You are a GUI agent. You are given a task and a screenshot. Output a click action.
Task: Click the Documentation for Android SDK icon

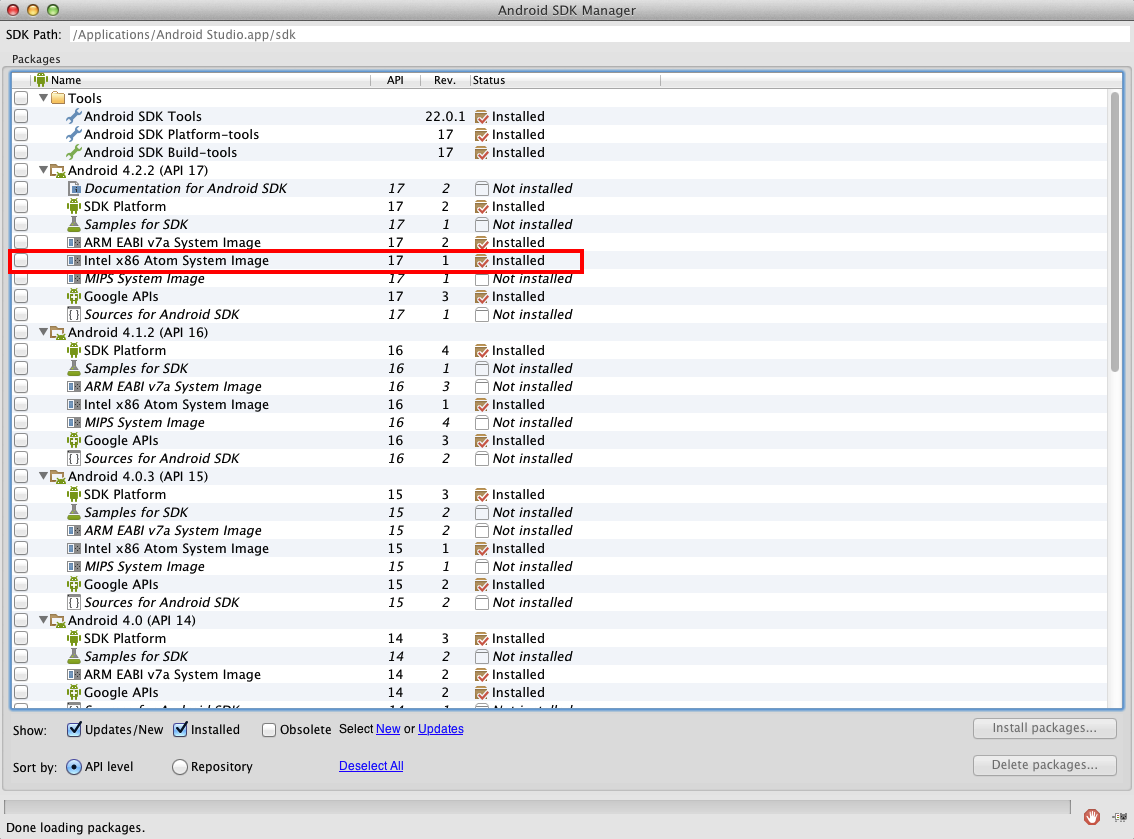(x=74, y=188)
